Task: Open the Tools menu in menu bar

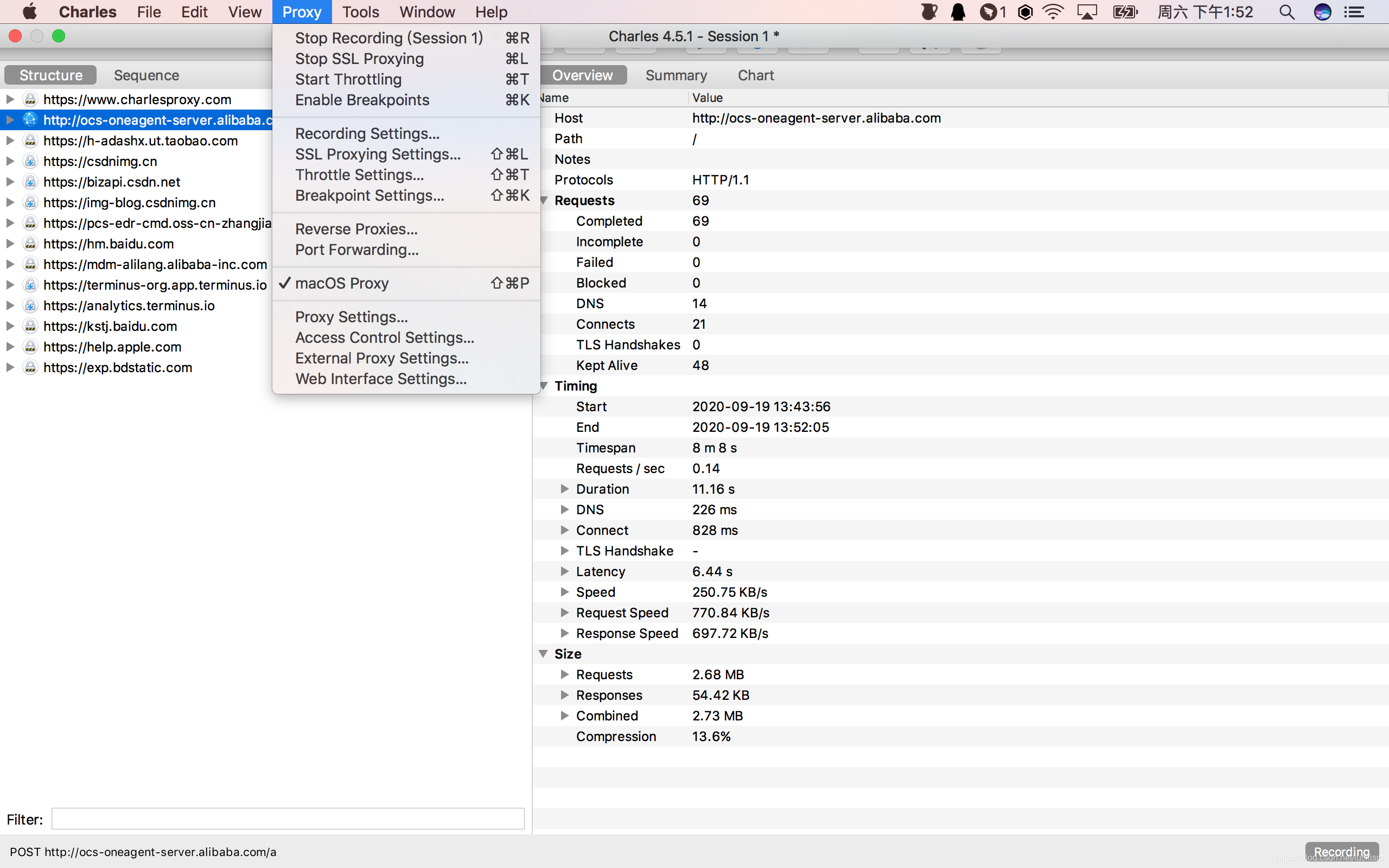Action: point(360,11)
